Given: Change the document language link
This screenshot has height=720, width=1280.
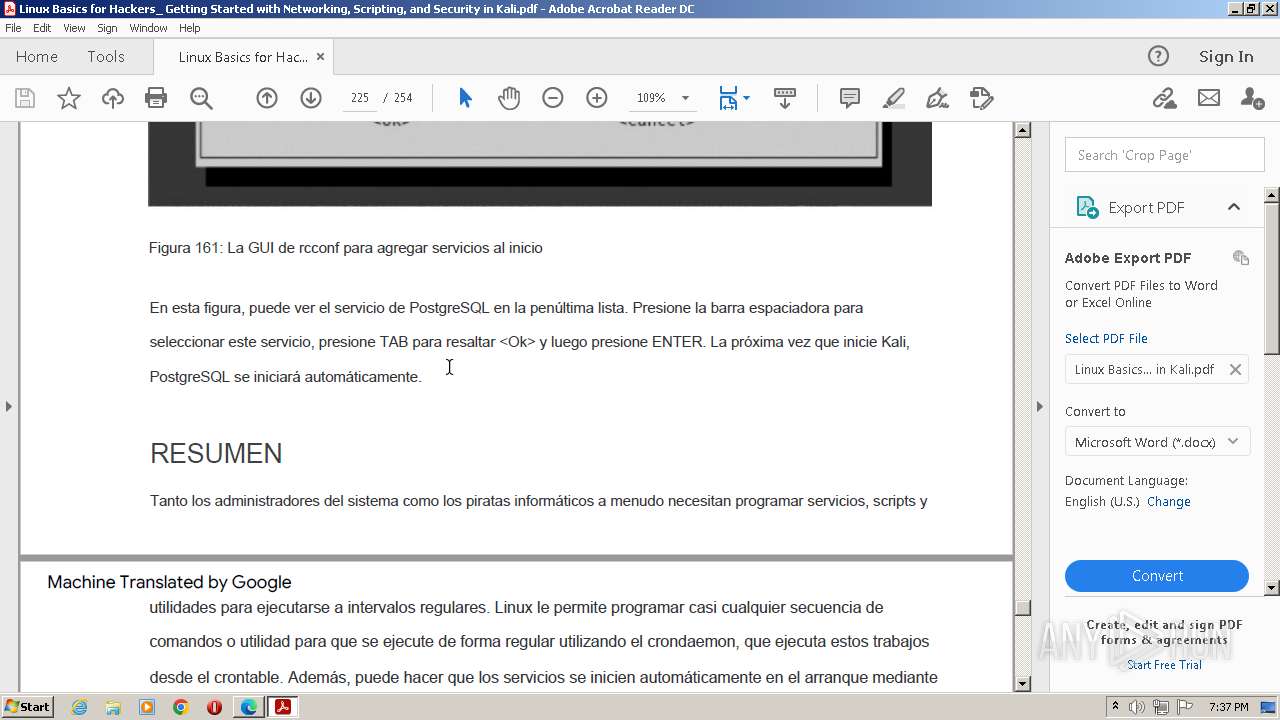Looking at the screenshot, I should tap(1169, 502).
